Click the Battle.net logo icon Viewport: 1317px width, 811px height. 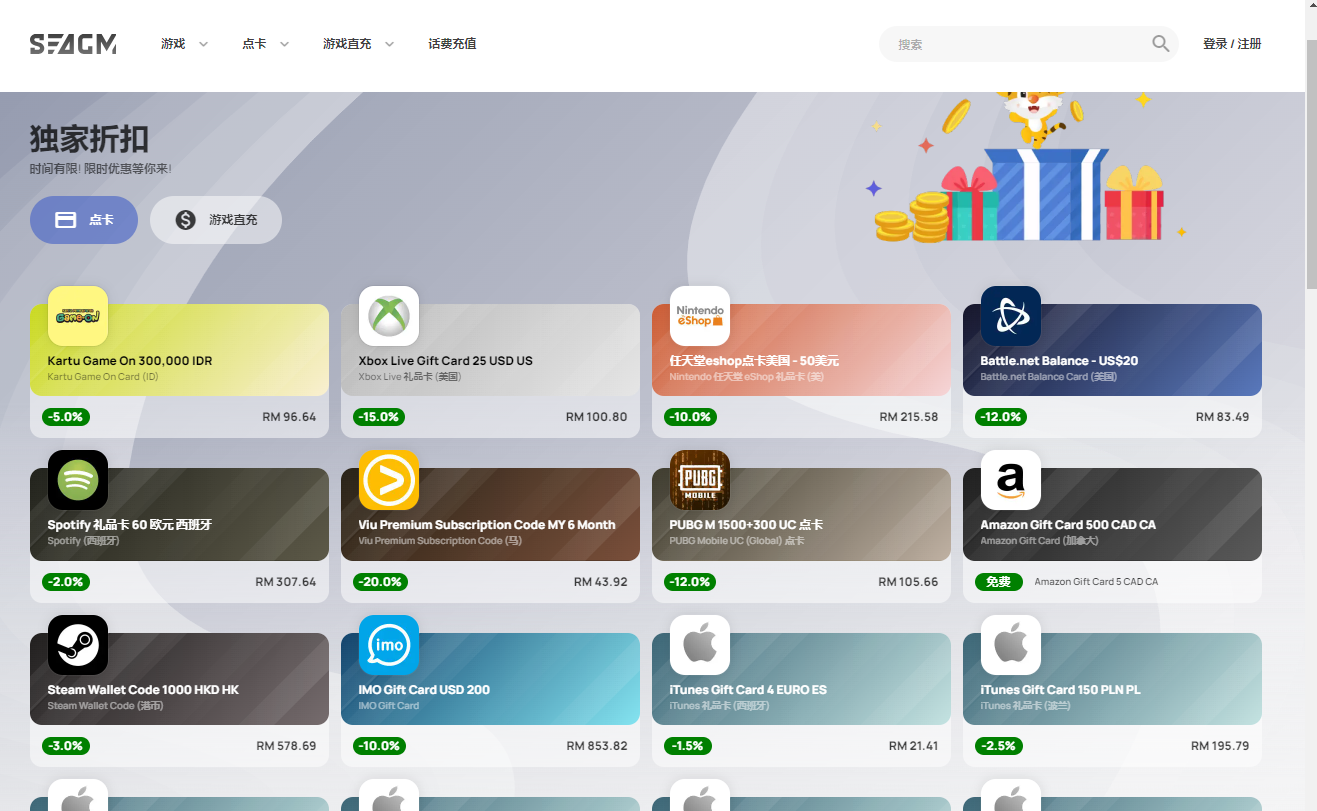[1011, 316]
